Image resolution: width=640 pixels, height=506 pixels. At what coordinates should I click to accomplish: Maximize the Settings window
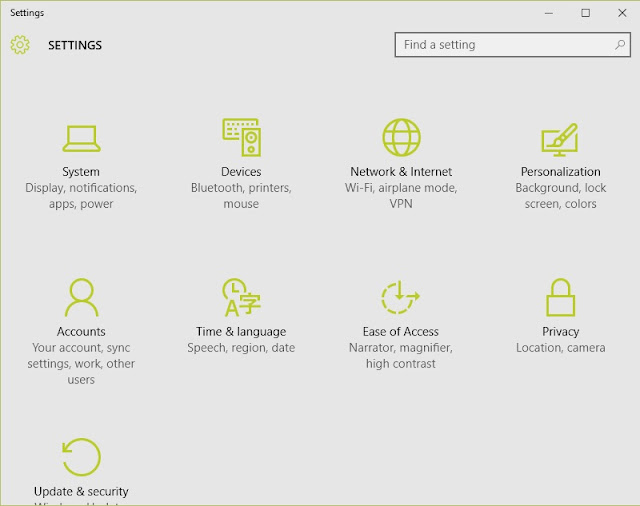(586, 13)
